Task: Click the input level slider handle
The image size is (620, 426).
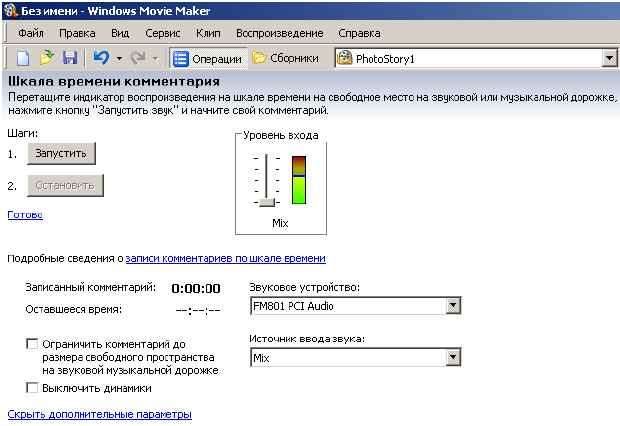Action: 266,202
